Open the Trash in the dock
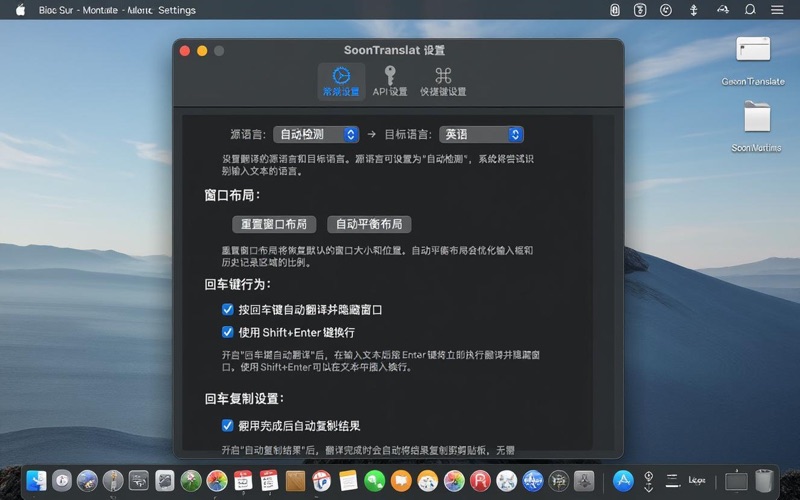 click(764, 481)
